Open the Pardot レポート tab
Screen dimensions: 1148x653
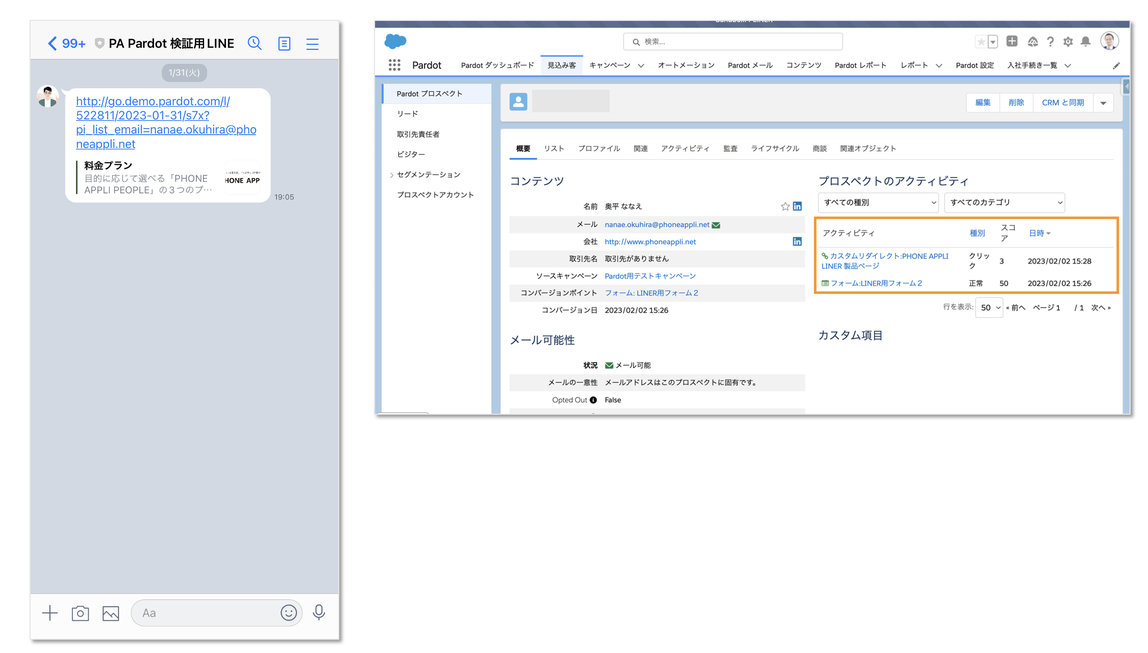click(x=860, y=65)
